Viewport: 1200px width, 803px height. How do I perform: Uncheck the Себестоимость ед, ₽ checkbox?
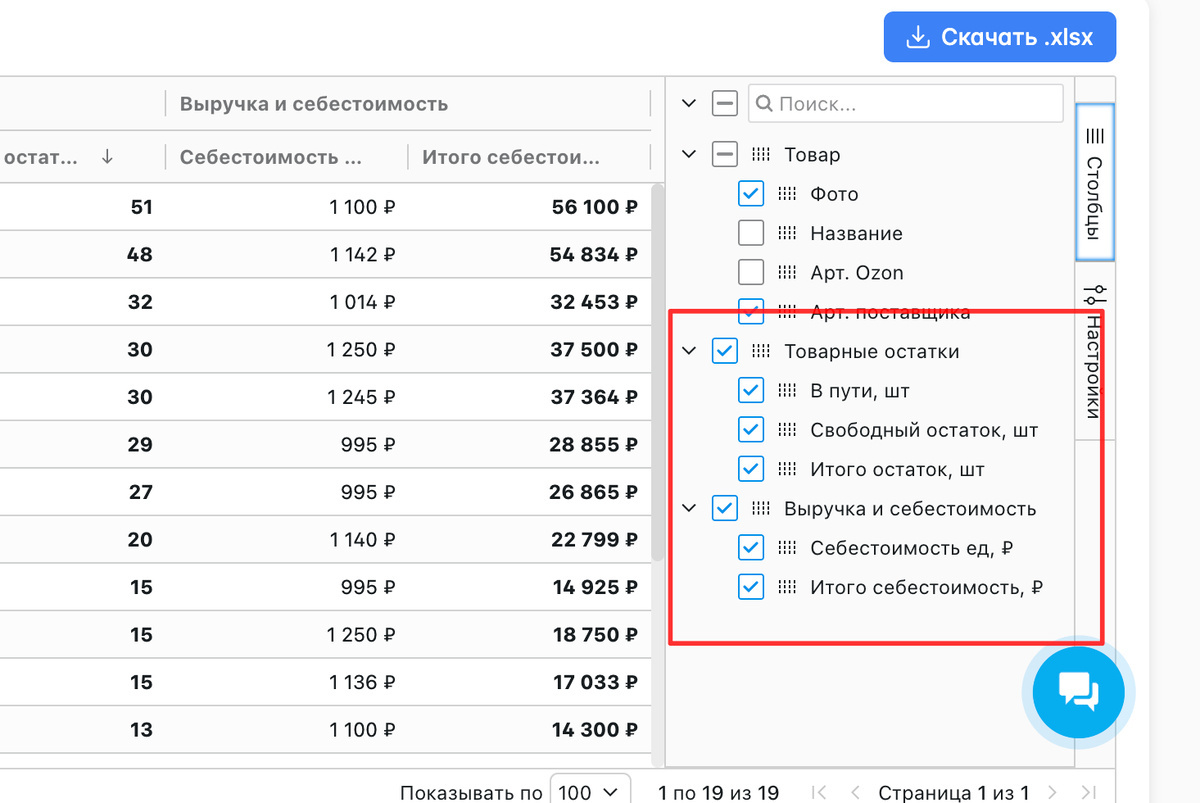750,548
